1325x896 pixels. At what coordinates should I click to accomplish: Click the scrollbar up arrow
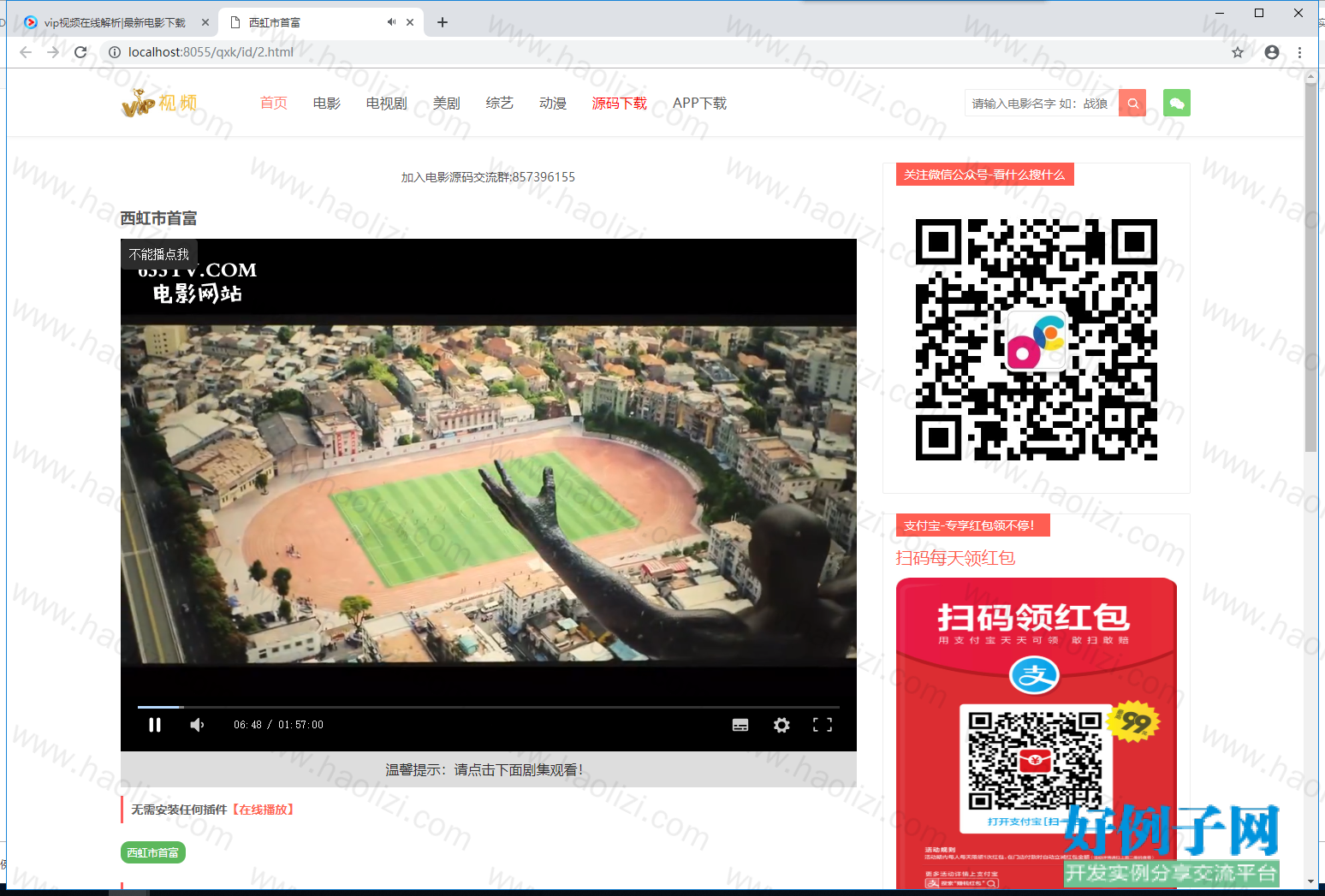[x=1310, y=75]
